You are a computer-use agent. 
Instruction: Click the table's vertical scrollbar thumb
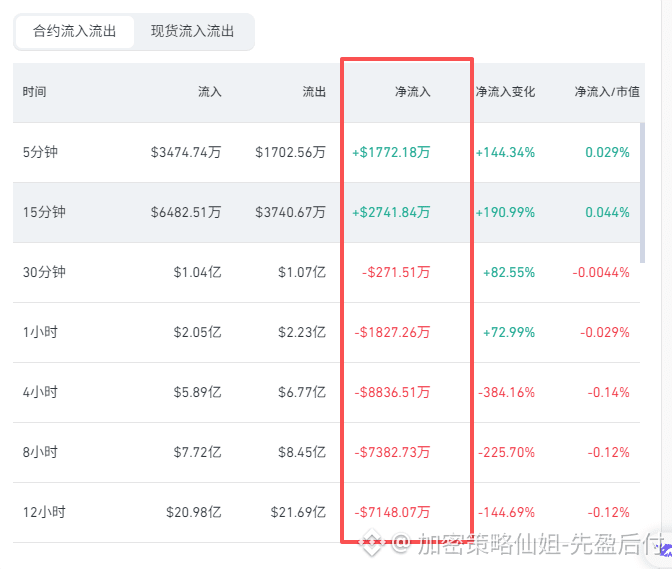tap(642, 193)
